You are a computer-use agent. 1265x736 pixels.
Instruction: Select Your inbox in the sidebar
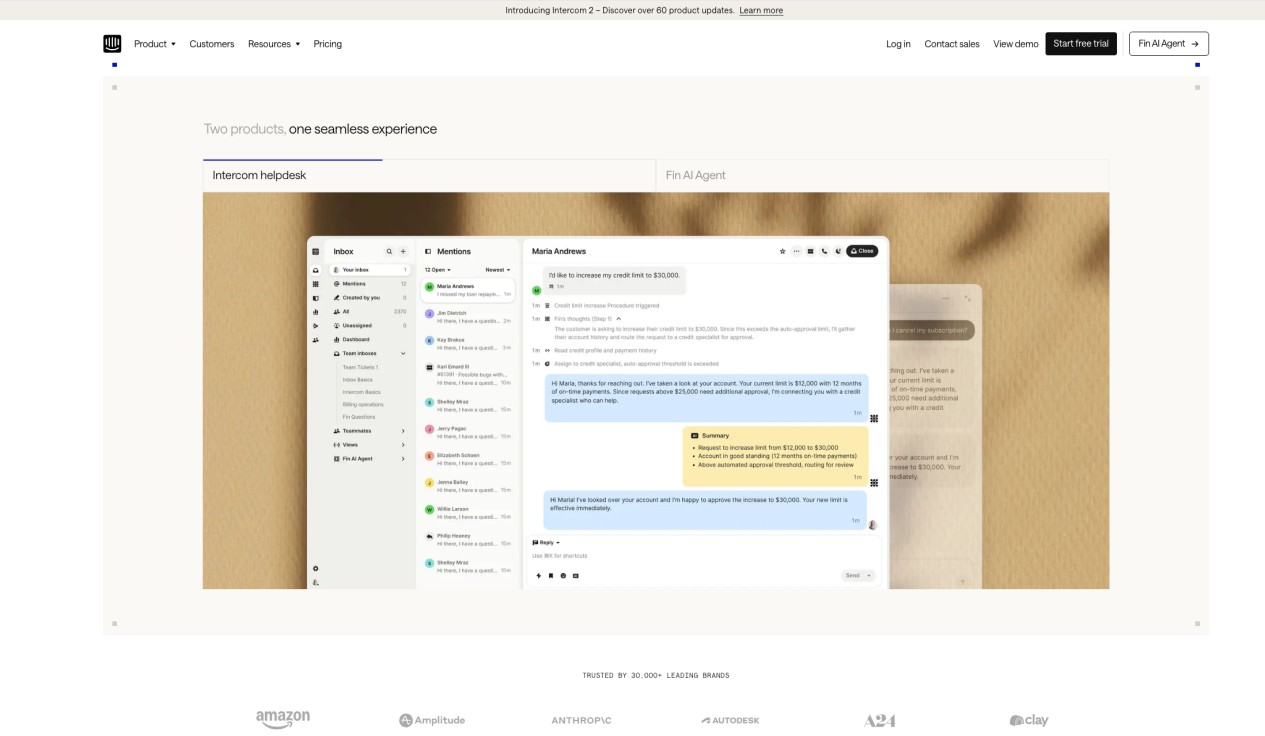click(x=369, y=270)
